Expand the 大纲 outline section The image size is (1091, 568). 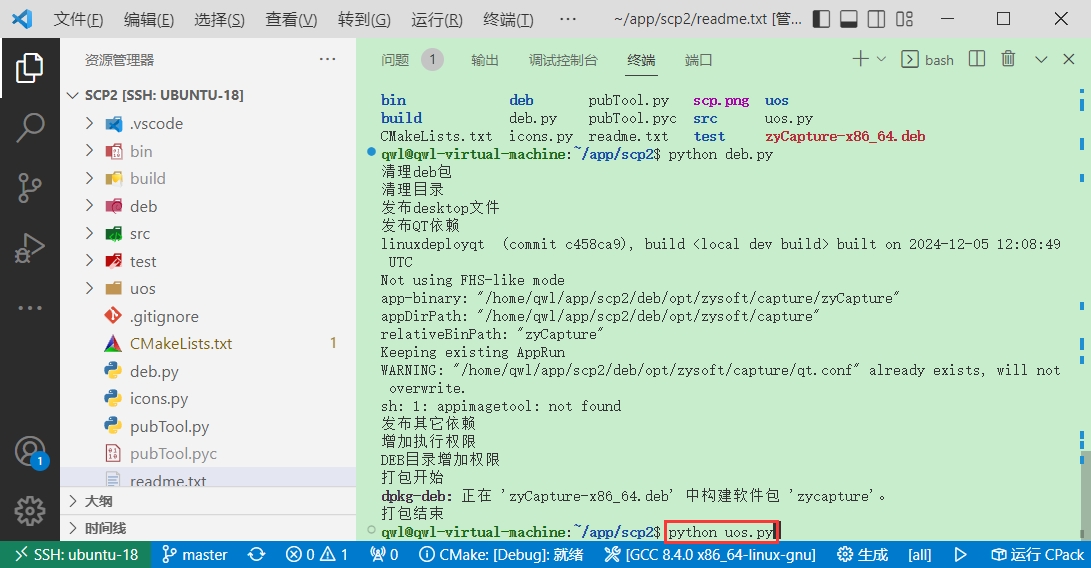point(98,501)
